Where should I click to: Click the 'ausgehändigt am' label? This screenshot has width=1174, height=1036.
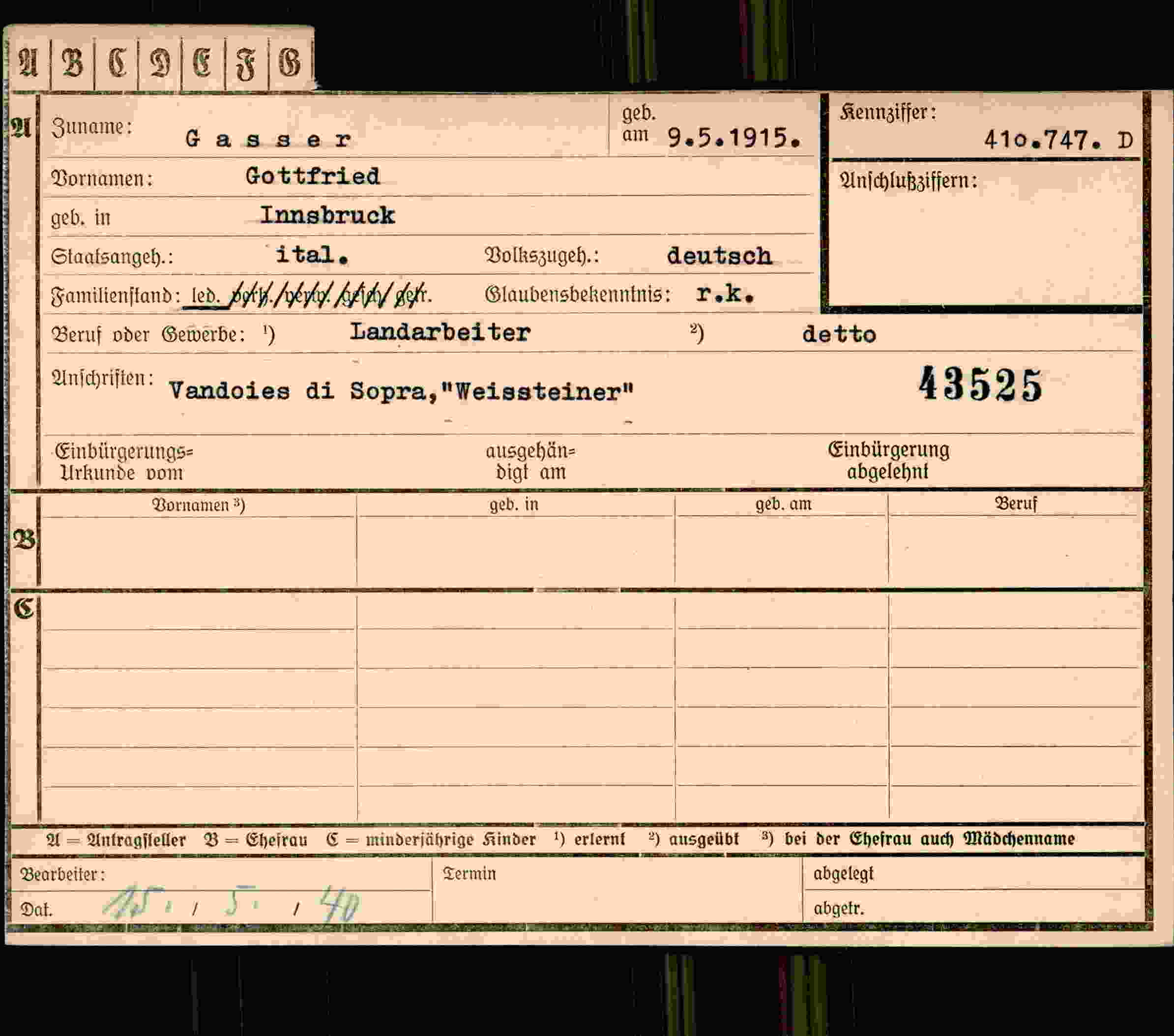point(531,462)
